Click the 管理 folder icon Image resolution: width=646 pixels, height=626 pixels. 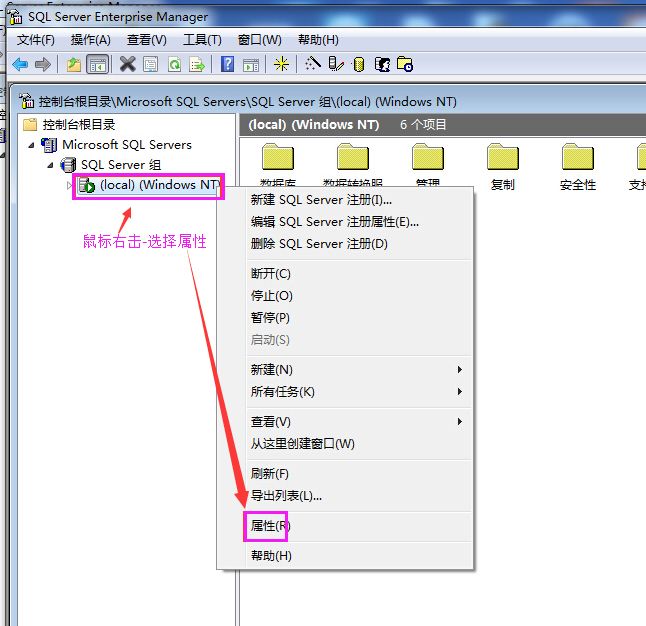pyautogui.click(x=428, y=157)
